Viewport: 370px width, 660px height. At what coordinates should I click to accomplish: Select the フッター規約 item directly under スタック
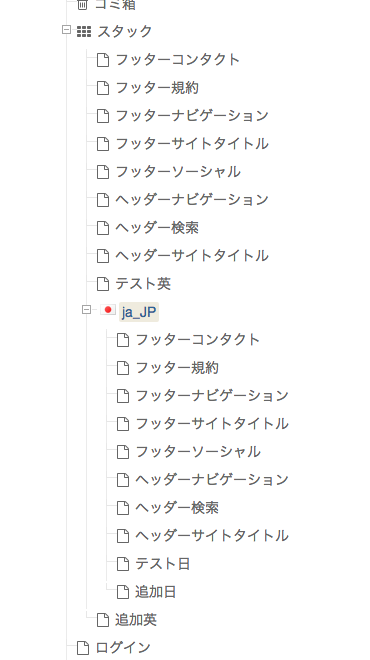pyautogui.click(x=157, y=88)
